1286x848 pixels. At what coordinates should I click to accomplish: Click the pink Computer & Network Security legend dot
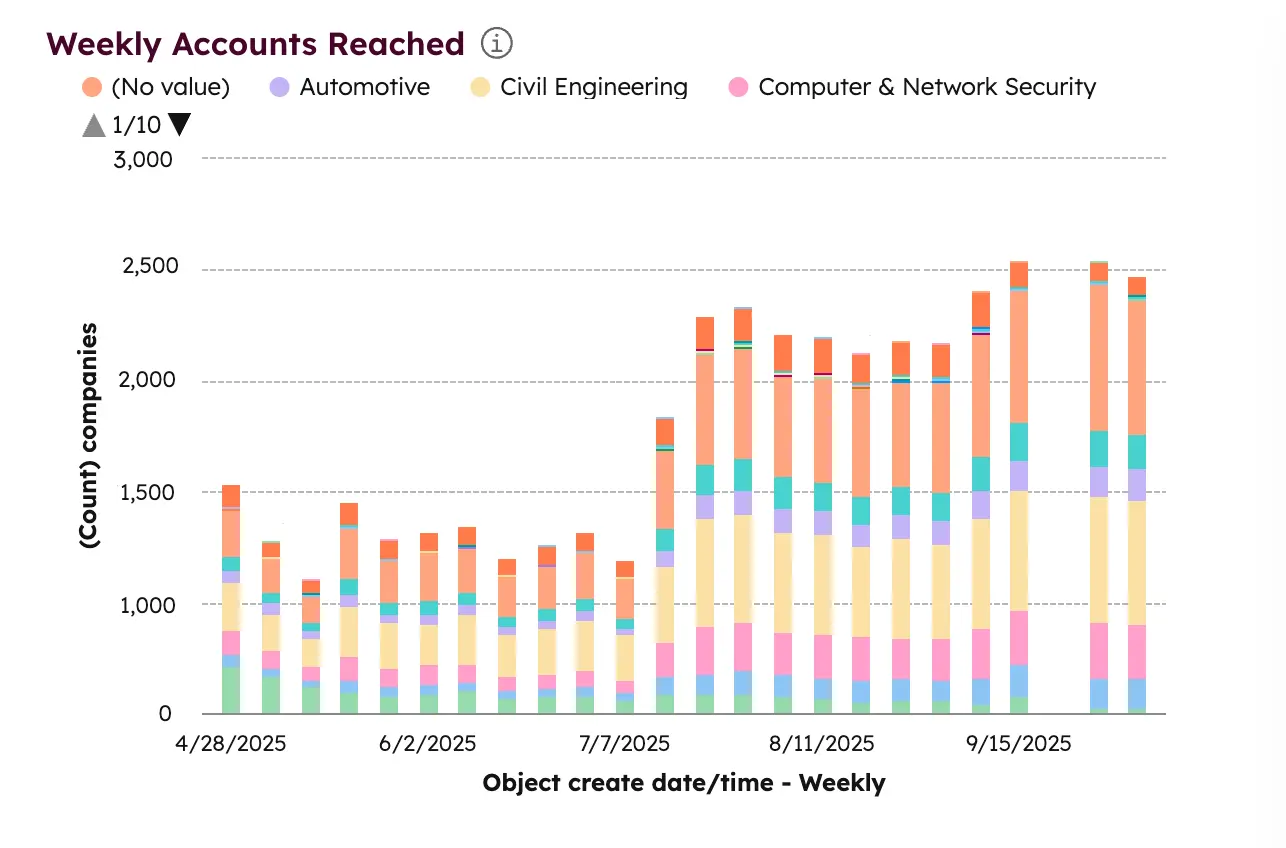pyautogui.click(x=738, y=87)
